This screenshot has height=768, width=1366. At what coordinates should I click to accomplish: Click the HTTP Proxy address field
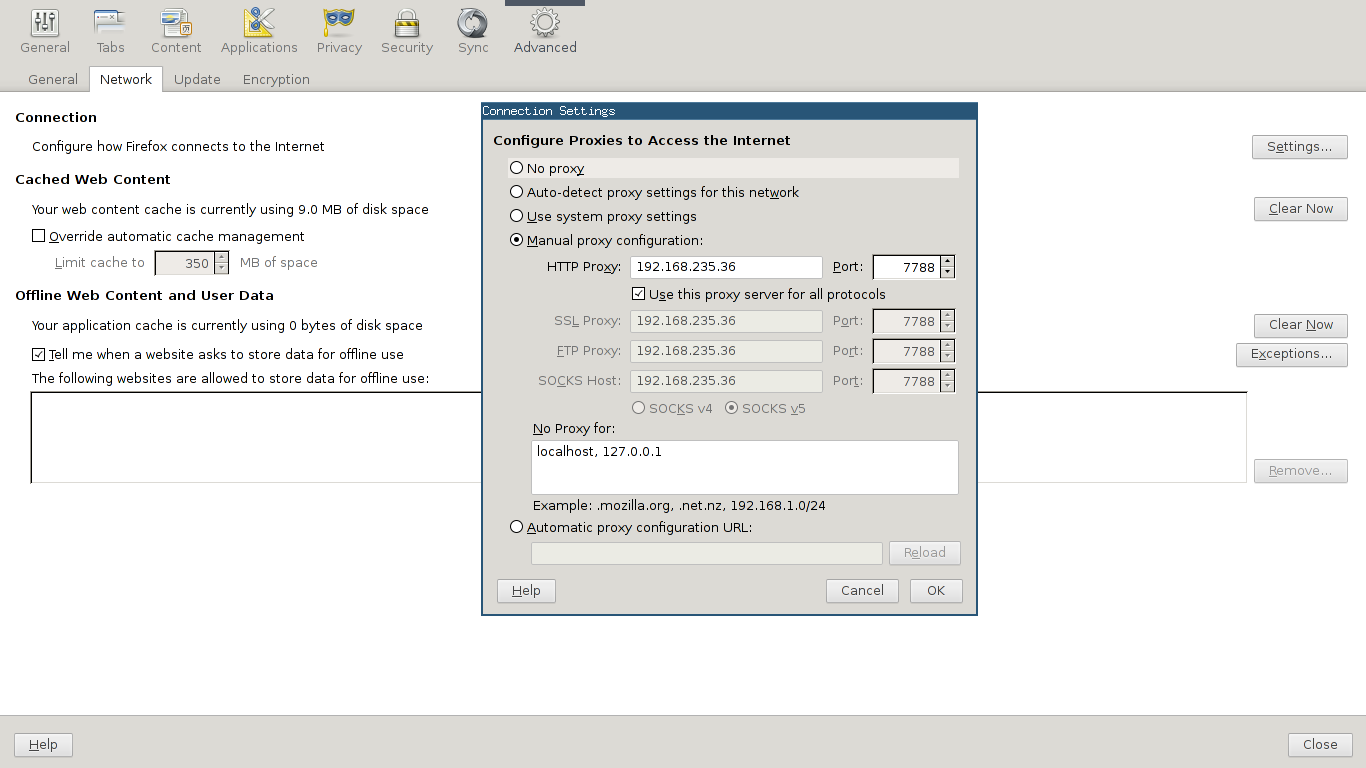[726, 267]
